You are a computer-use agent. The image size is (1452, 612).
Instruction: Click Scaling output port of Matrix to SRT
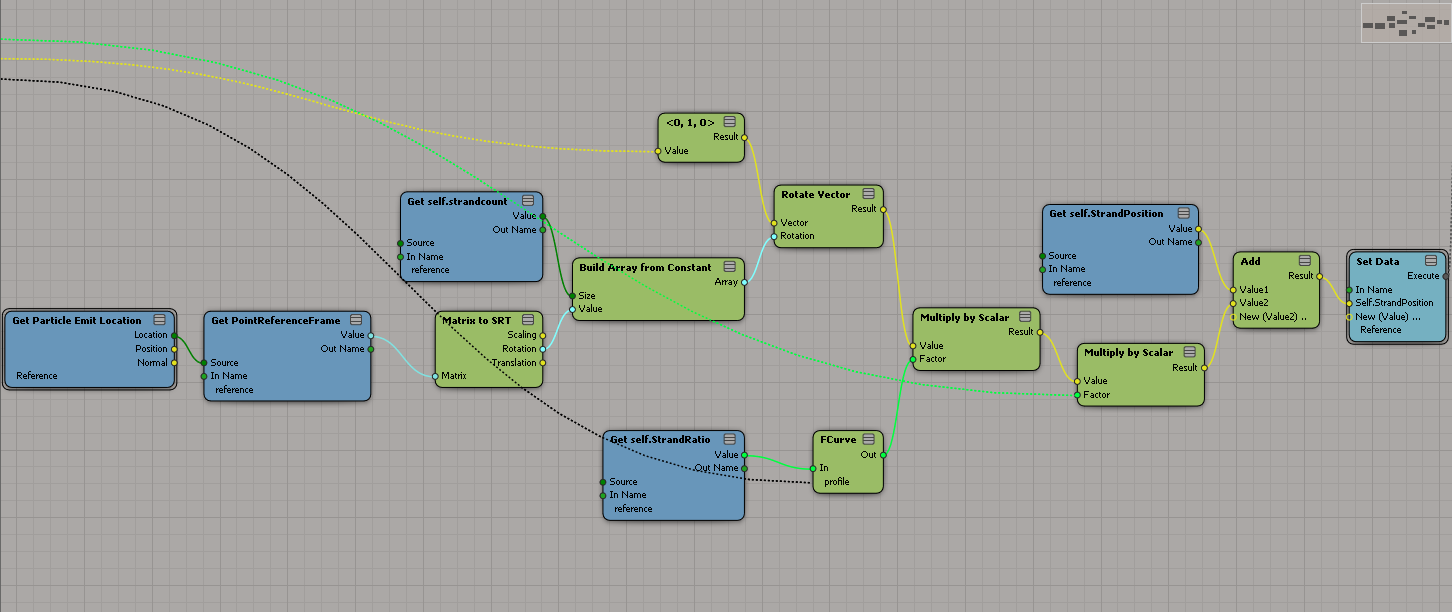(x=543, y=335)
